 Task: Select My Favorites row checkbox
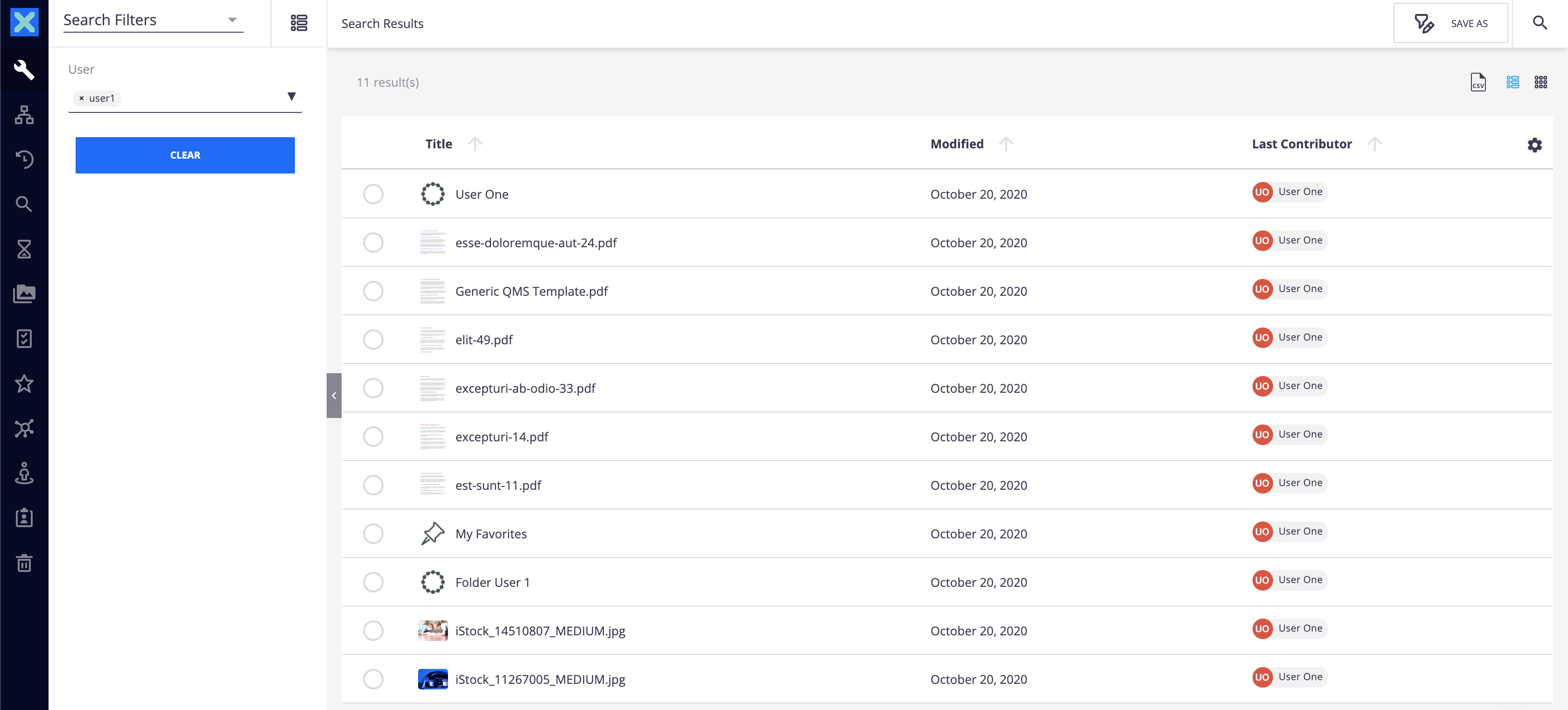click(373, 534)
